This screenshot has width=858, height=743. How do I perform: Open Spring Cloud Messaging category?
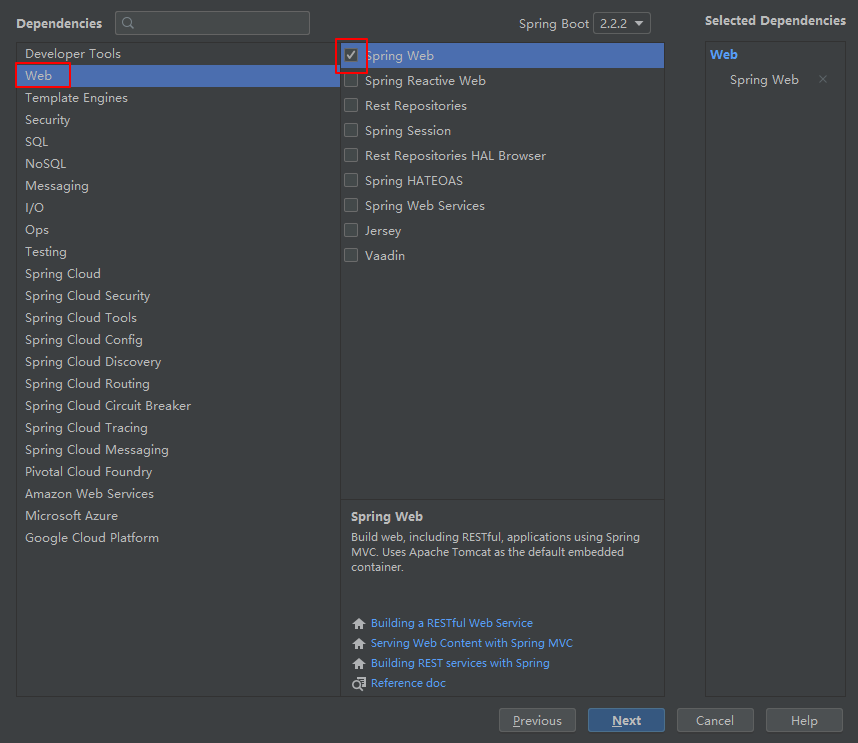(178, 450)
